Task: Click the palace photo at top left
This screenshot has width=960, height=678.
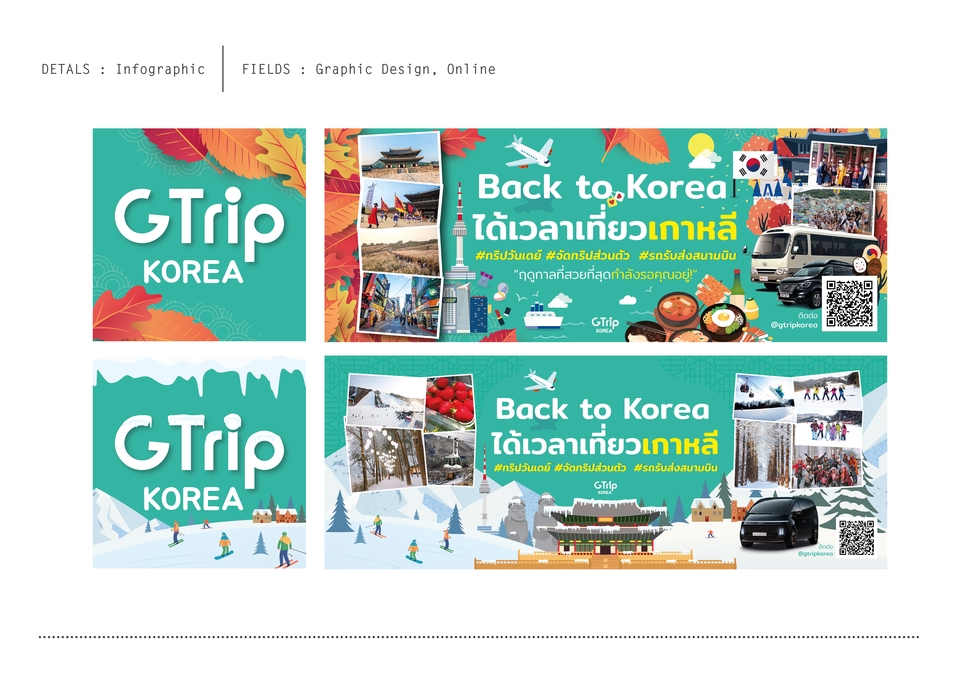Action: pyautogui.click(x=400, y=157)
